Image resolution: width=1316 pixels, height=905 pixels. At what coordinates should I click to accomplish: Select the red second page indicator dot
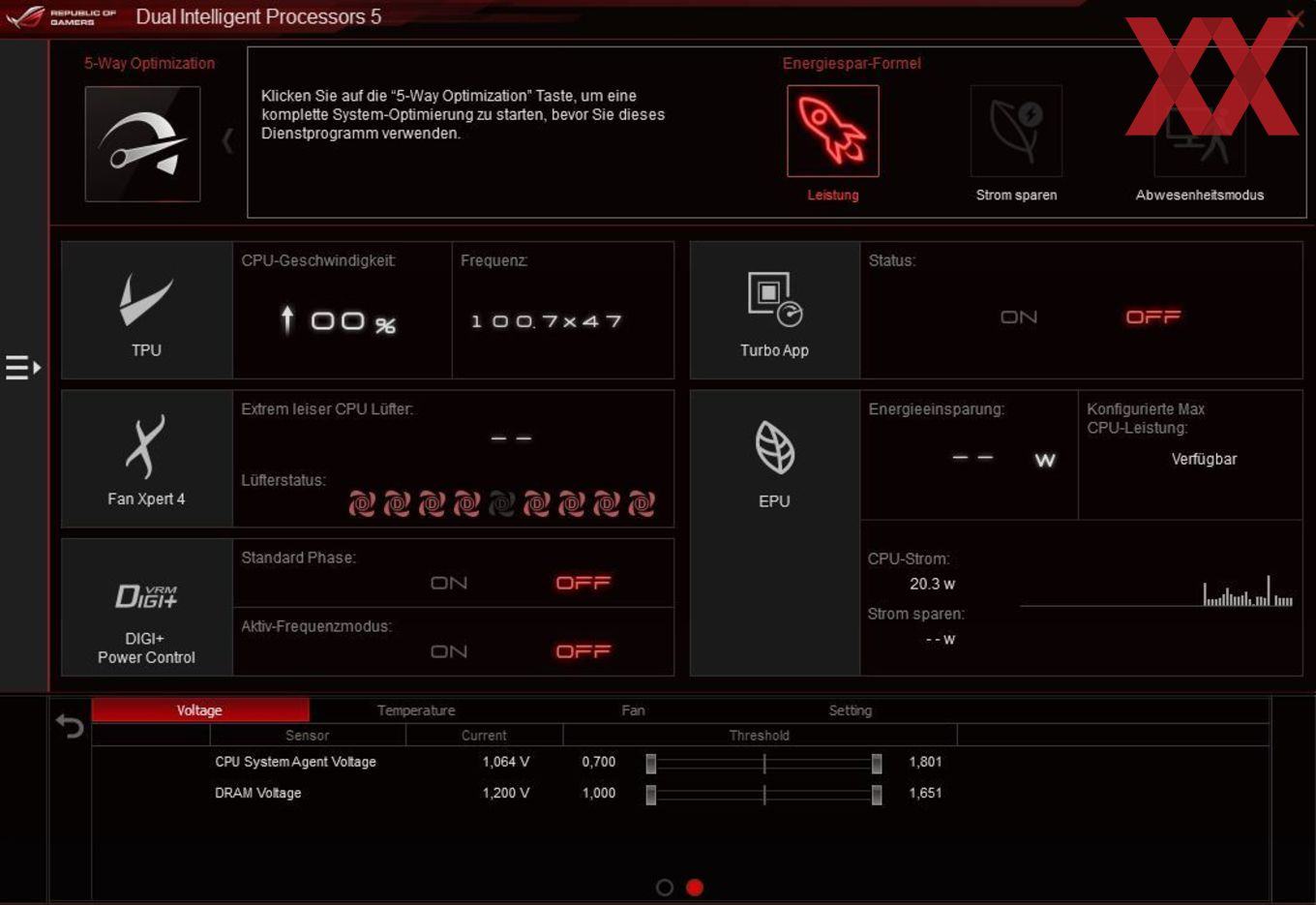(695, 888)
